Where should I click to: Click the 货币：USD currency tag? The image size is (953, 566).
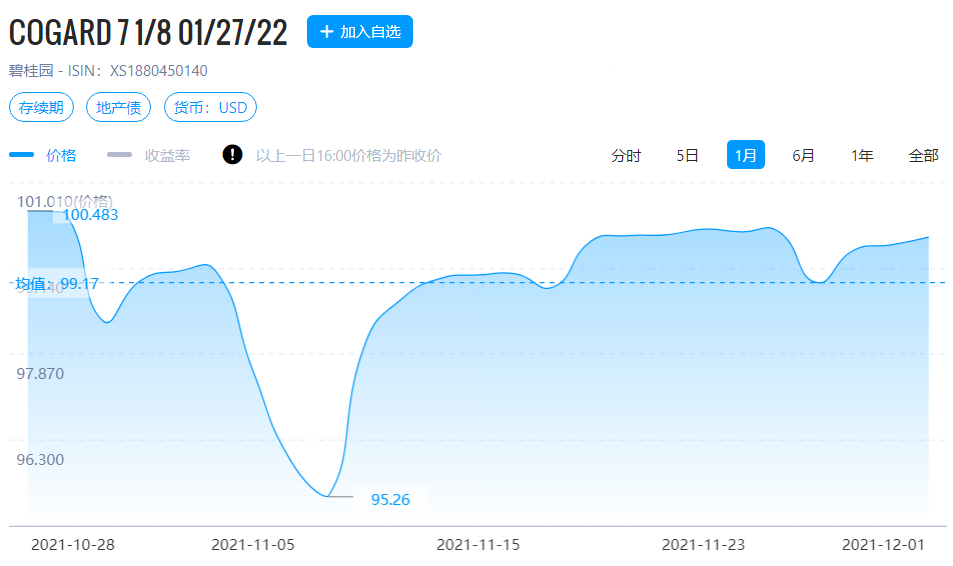[x=210, y=107]
